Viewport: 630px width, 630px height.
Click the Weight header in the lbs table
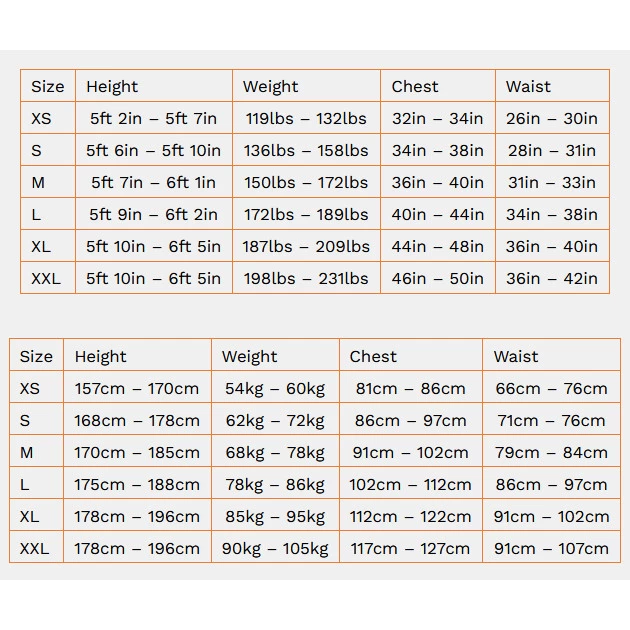coord(270,86)
